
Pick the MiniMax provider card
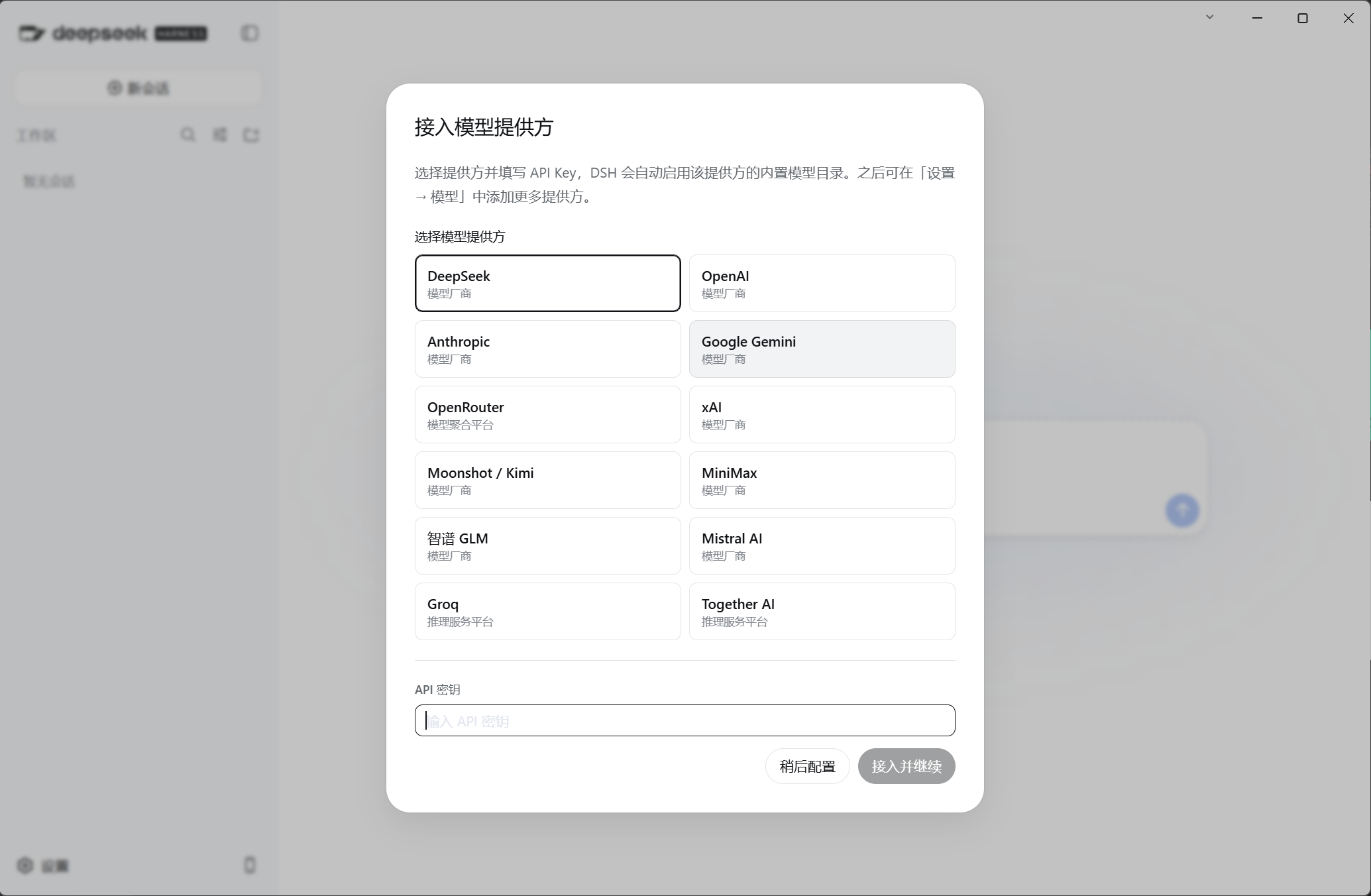822,480
